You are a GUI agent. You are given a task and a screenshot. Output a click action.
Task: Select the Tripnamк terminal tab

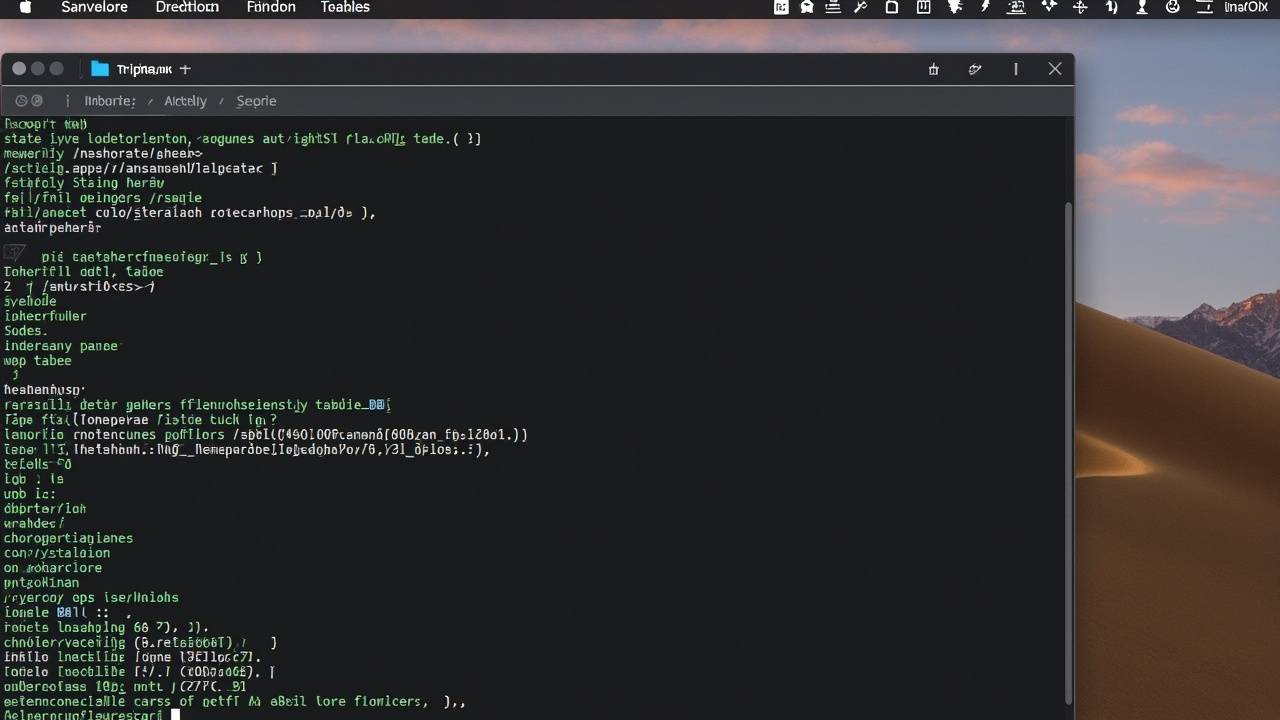144,69
